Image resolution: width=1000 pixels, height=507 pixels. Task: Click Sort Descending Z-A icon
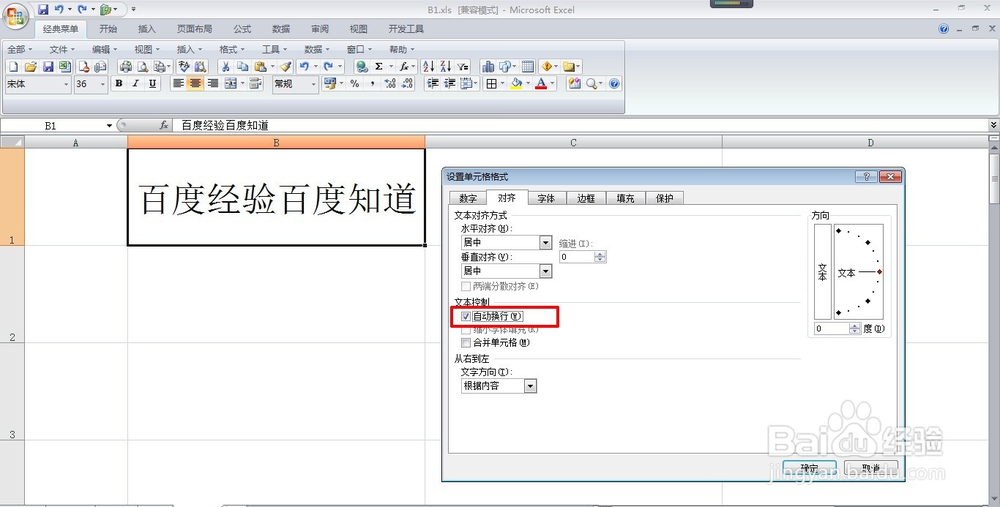[445, 66]
